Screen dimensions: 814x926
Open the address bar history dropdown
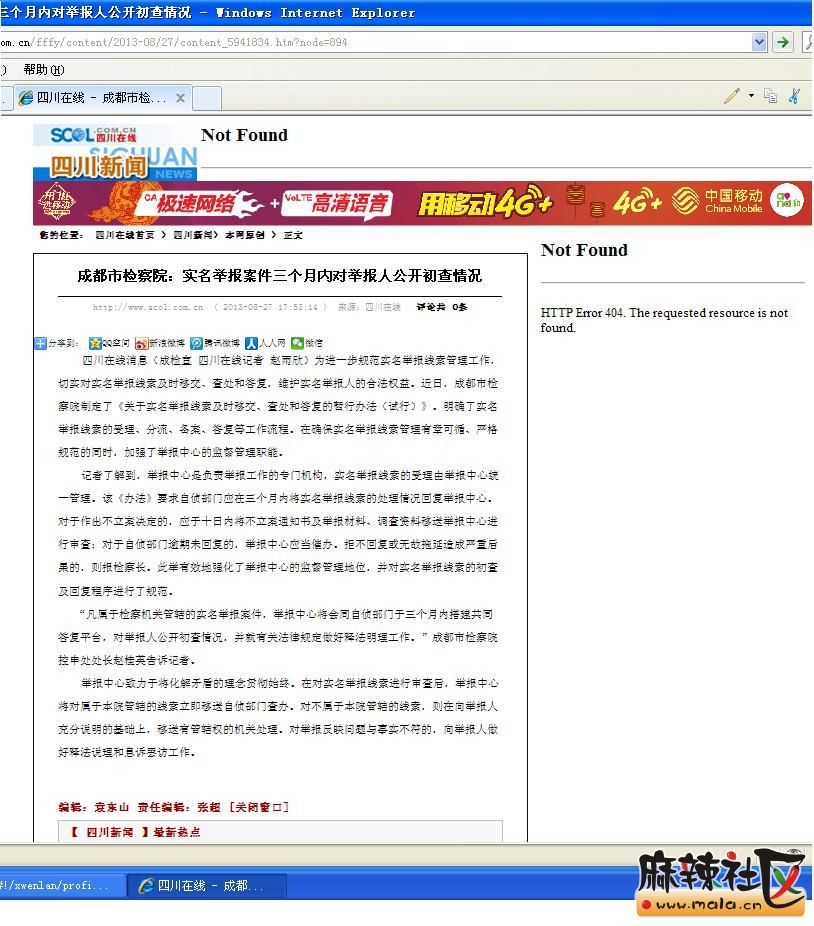759,42
